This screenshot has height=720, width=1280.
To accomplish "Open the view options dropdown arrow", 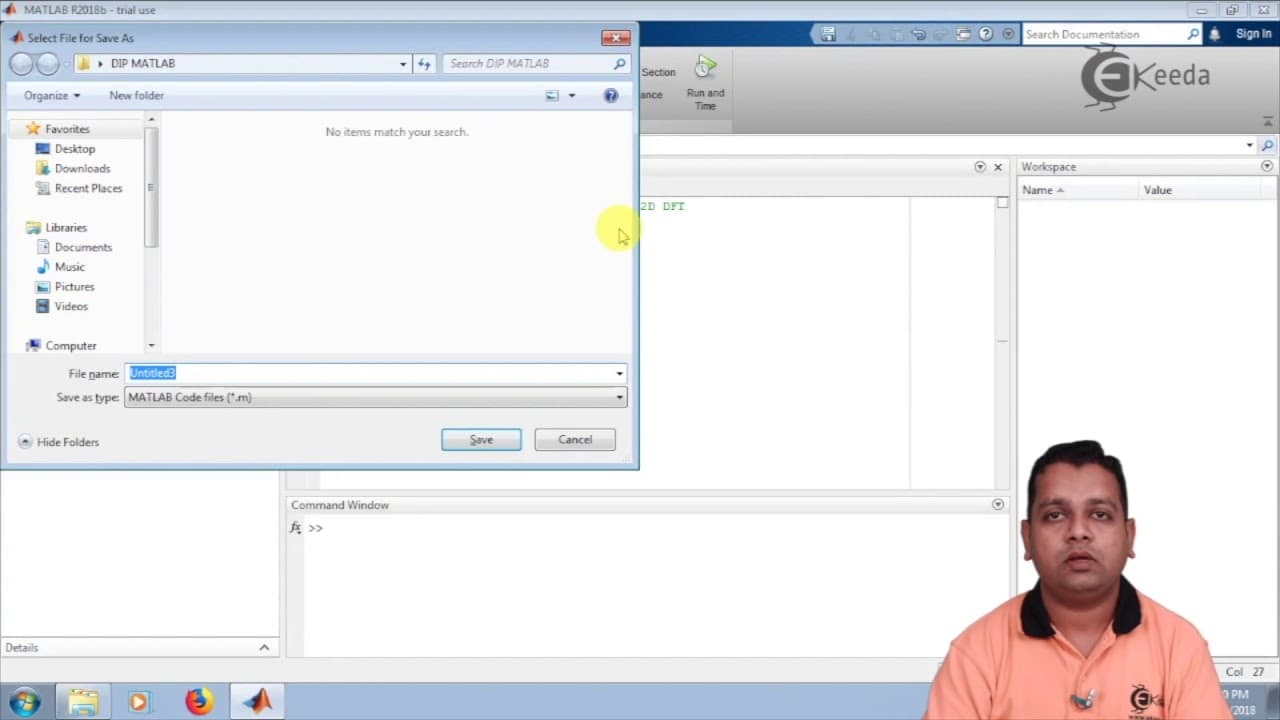I will pos(572,96).
